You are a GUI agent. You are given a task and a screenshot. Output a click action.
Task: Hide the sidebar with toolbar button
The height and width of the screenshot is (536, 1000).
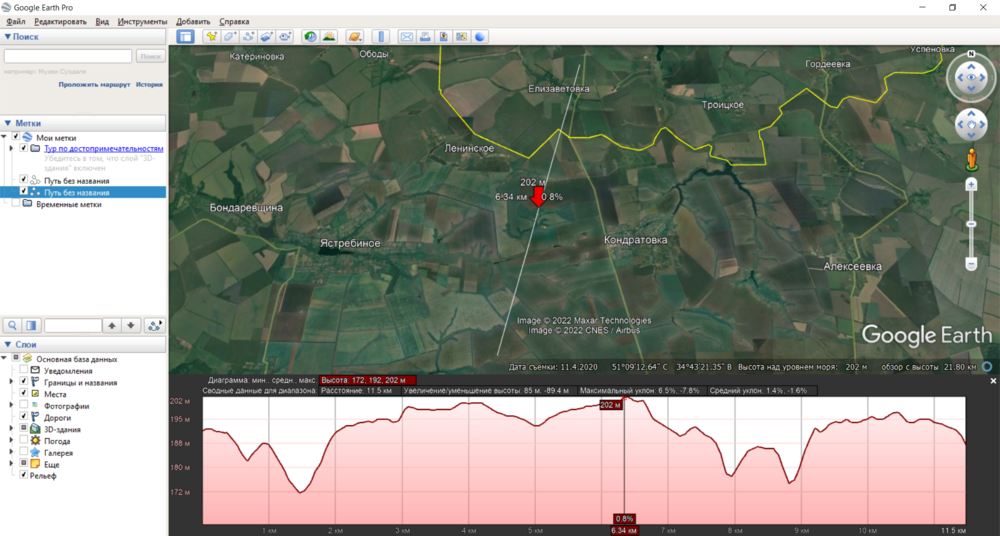pos(185,37)
